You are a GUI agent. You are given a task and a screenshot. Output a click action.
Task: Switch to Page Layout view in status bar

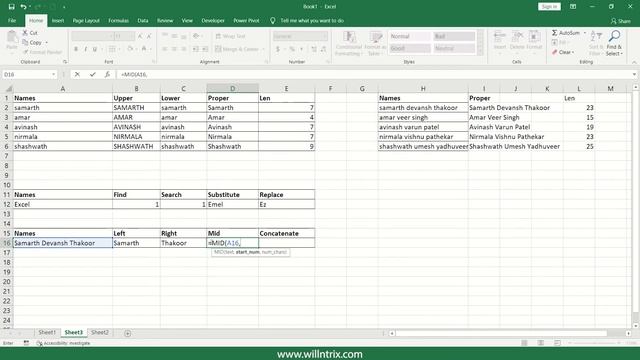click(x=540, y=343)
